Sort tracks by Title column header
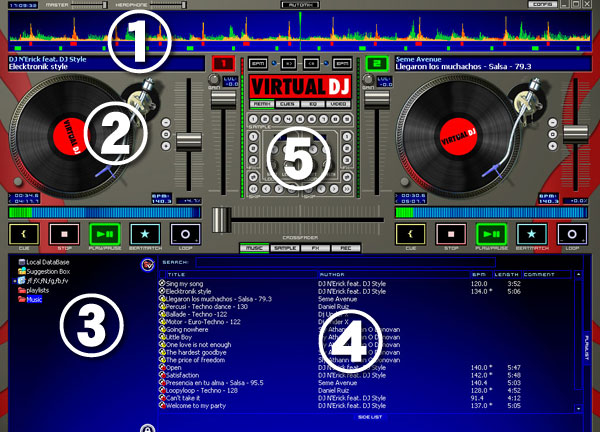 click(x=242, y=274)
